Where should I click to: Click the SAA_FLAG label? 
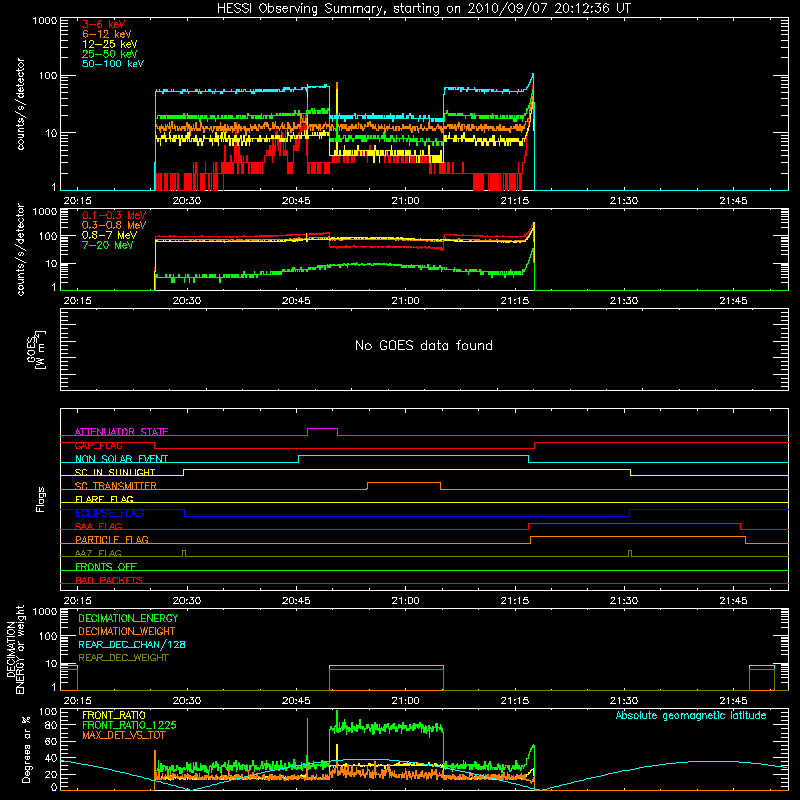pyautogui.click(x=98, y=526)
